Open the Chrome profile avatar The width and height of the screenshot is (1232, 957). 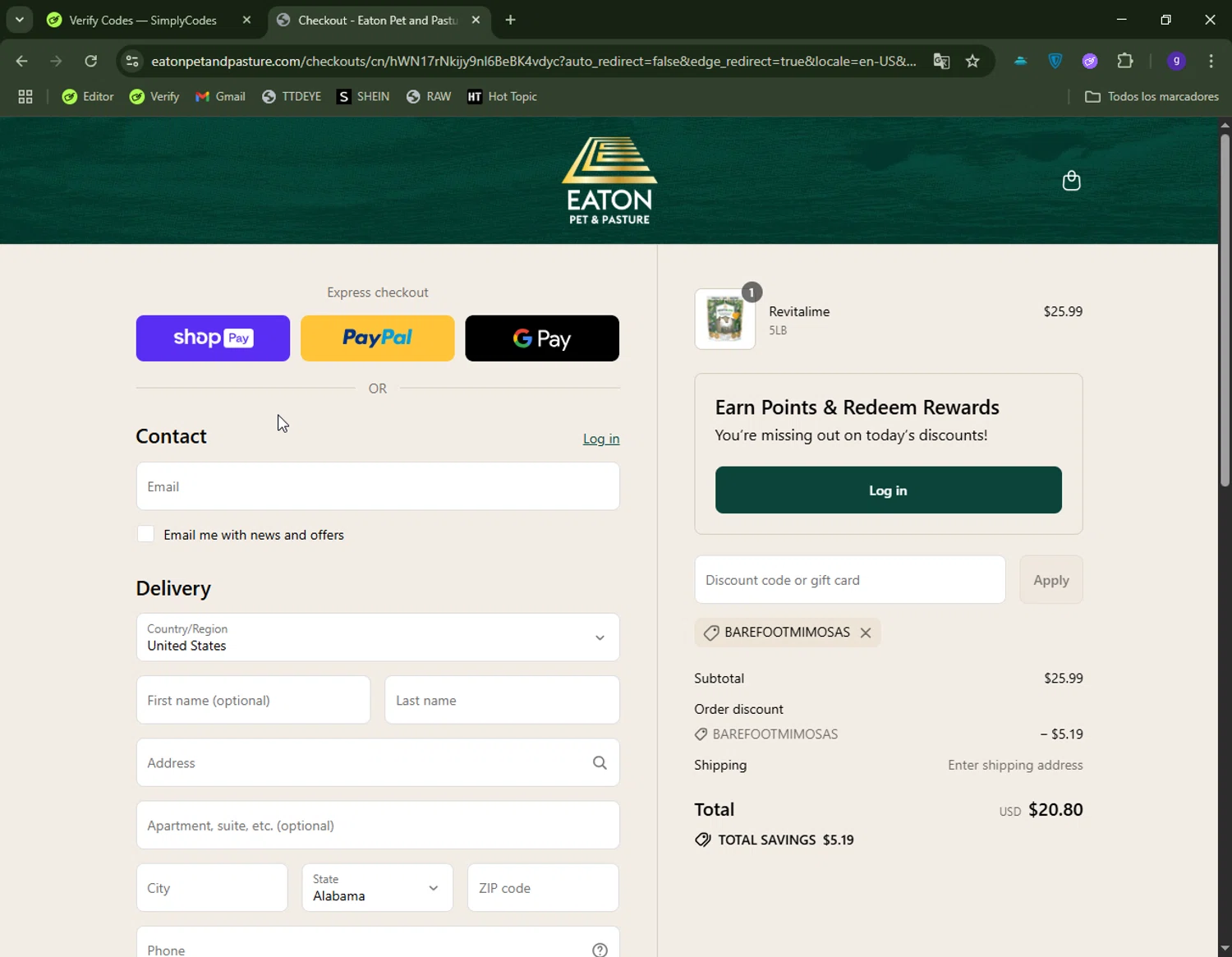(1176, 61)
